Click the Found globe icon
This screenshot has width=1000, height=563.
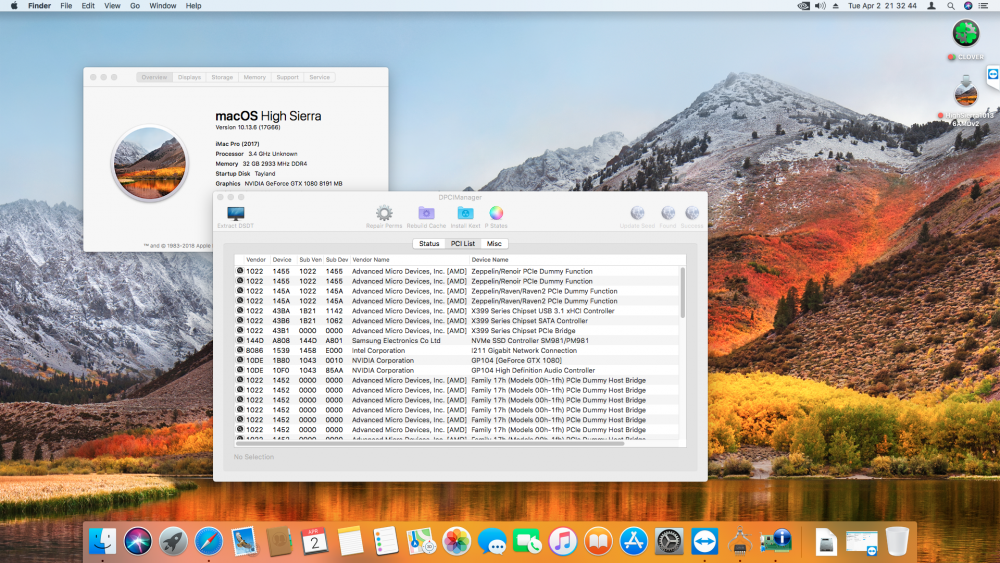668,213
